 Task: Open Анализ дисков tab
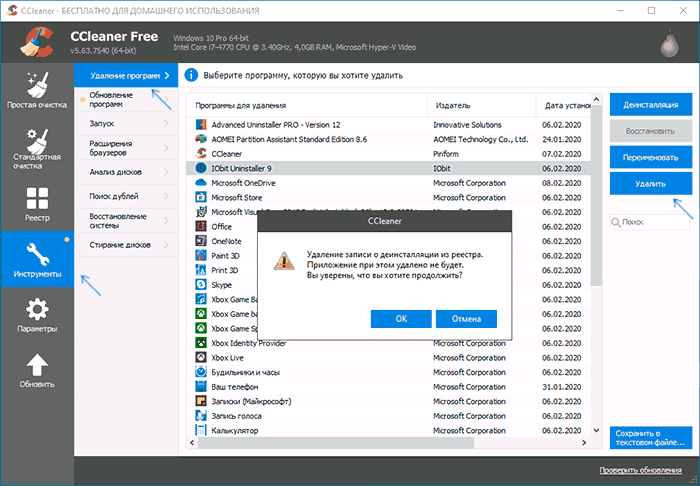pyautogui.click(x=126, y=172)
